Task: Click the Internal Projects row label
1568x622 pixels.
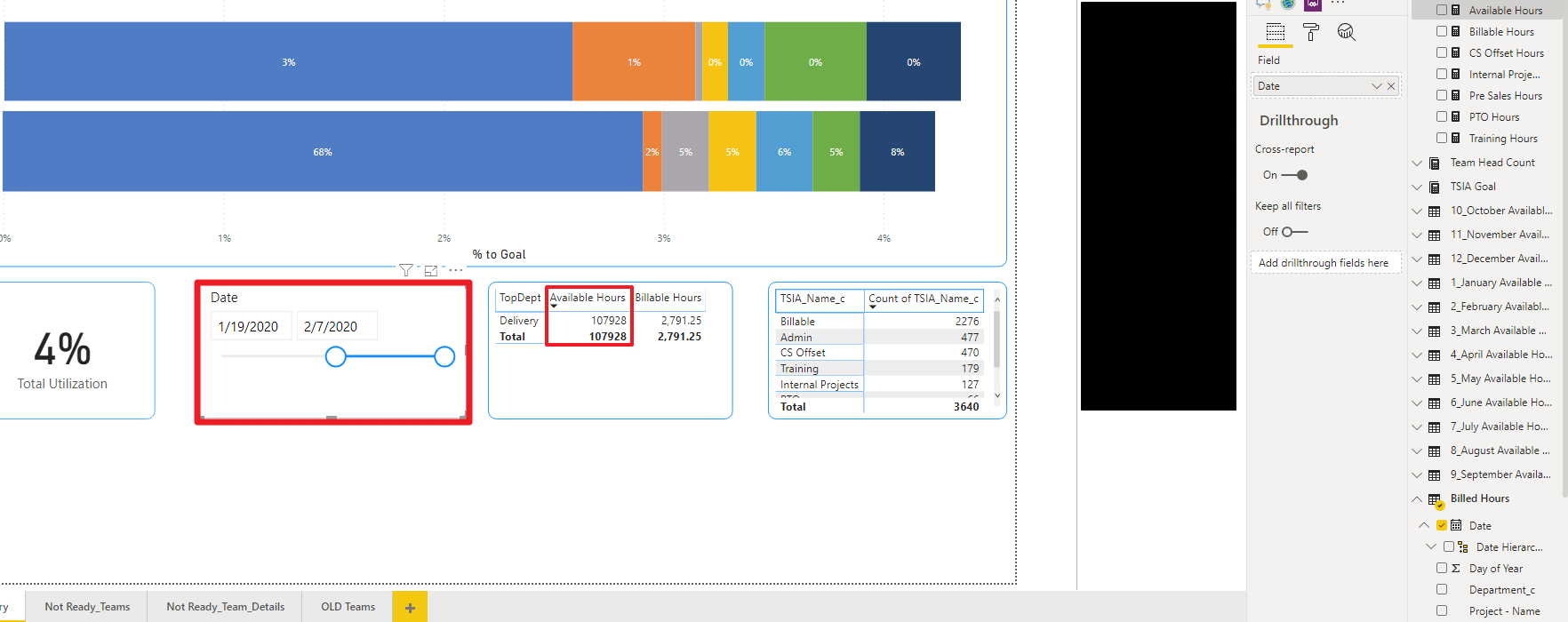Action: [x=820, y=385]
